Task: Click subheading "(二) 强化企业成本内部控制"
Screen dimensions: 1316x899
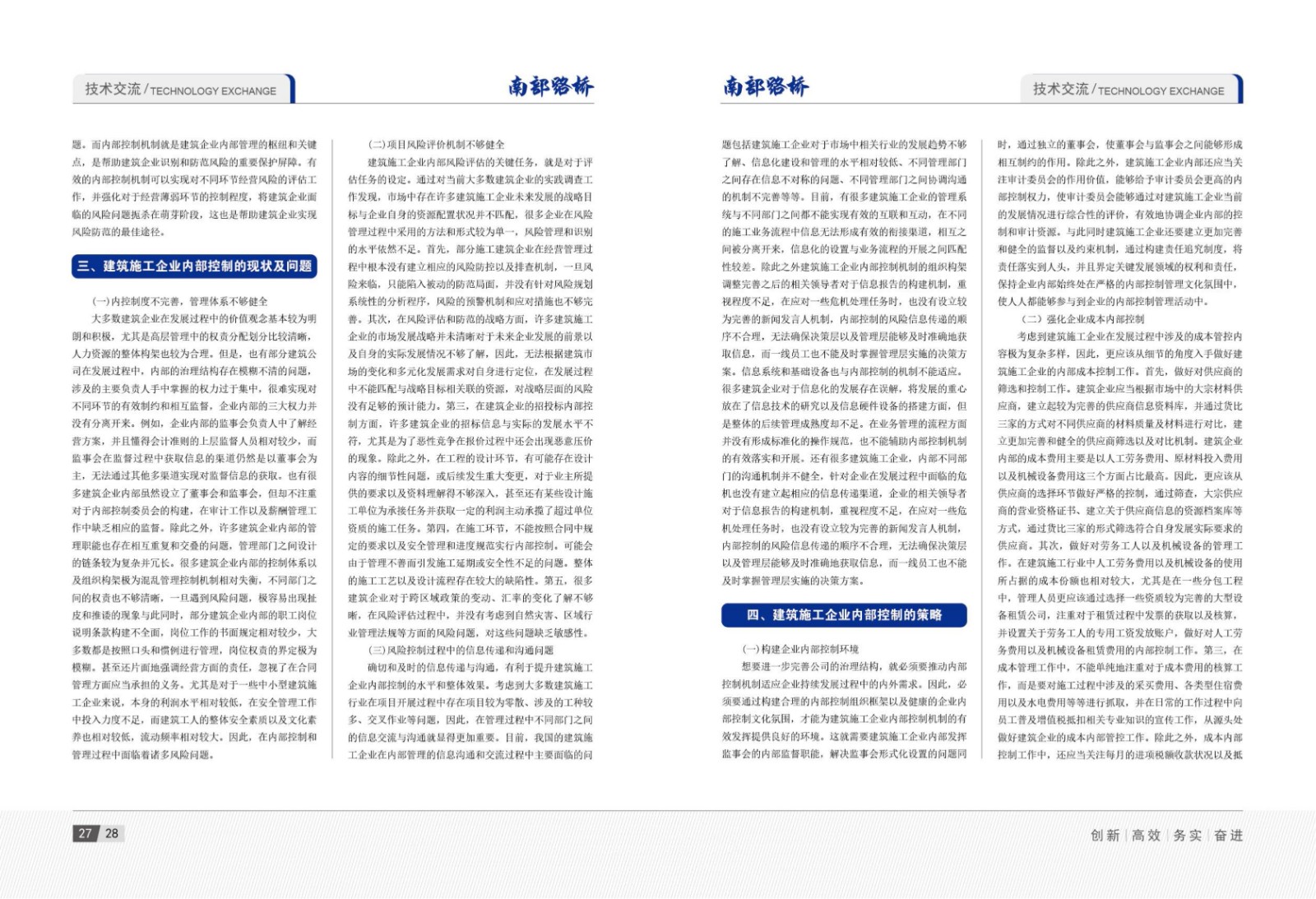Action: coord(1082,319)
